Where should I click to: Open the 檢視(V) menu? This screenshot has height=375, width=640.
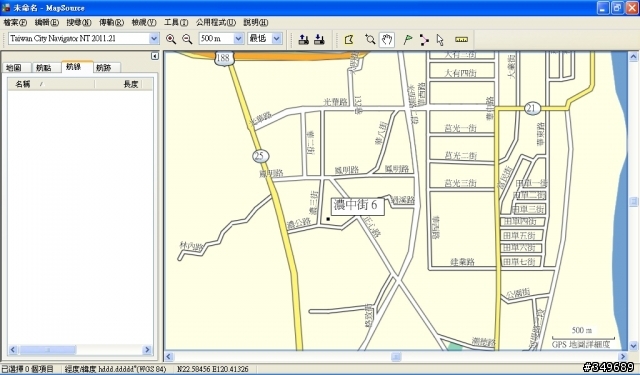point(144,22)
